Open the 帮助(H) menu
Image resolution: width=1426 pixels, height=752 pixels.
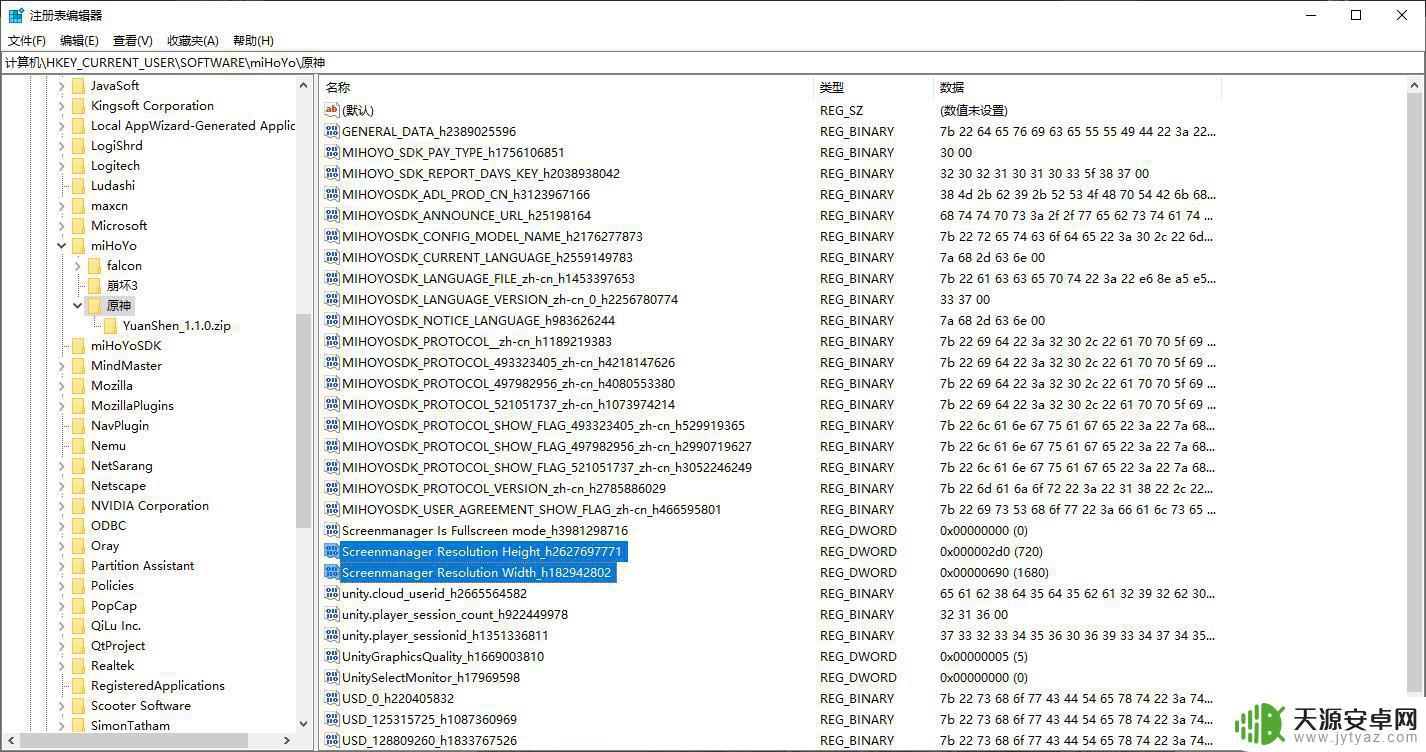pos(253,40)
